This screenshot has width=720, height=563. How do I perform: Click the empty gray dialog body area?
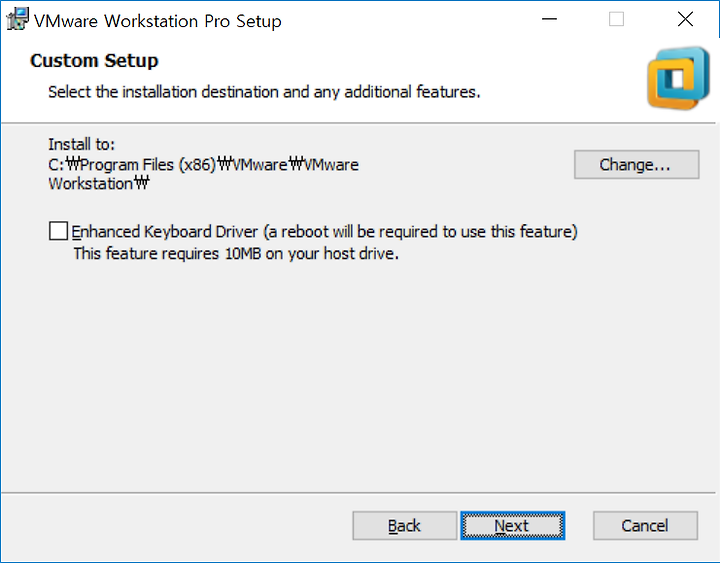point(358,377)
